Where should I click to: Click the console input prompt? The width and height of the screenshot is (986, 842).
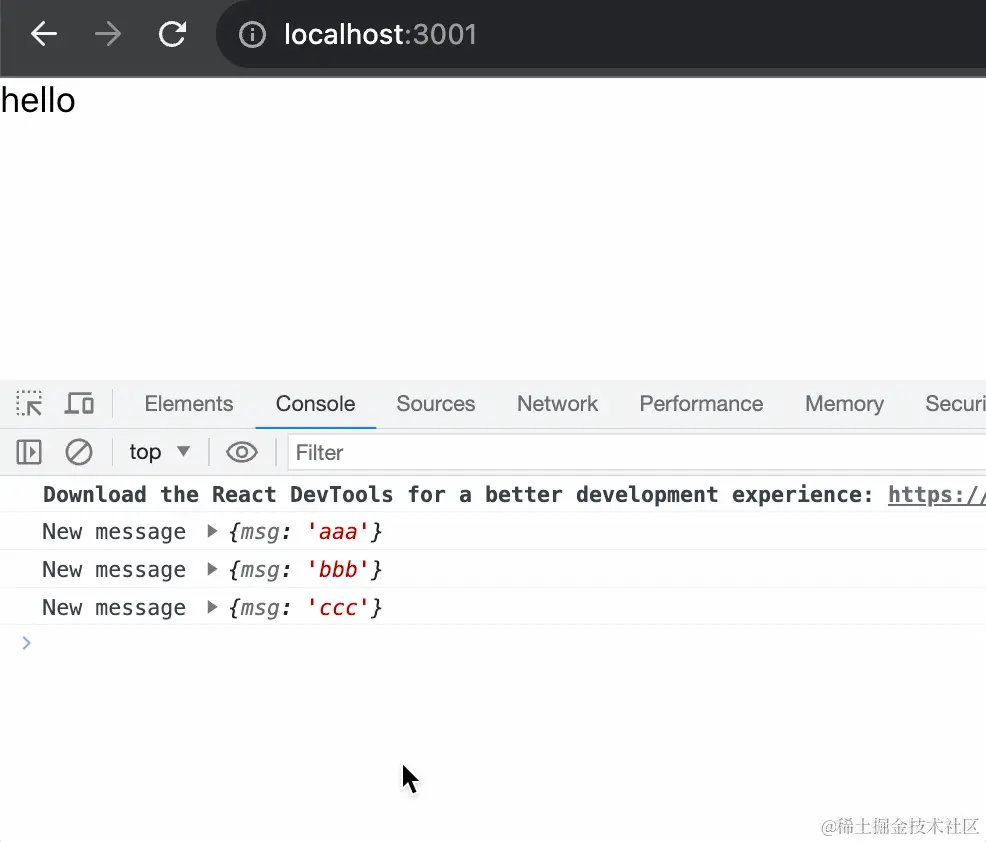click(503, 643)
